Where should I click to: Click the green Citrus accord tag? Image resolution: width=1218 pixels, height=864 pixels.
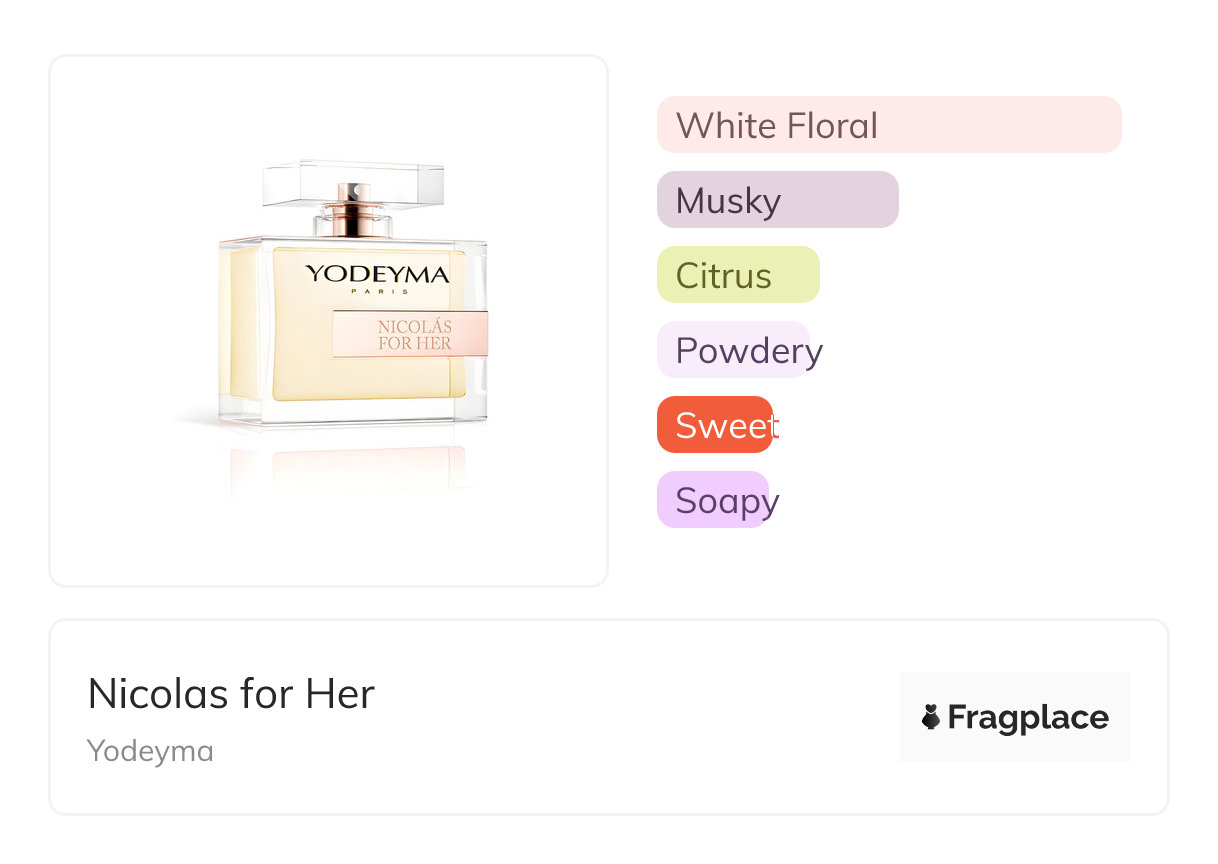tap(738, 275)
